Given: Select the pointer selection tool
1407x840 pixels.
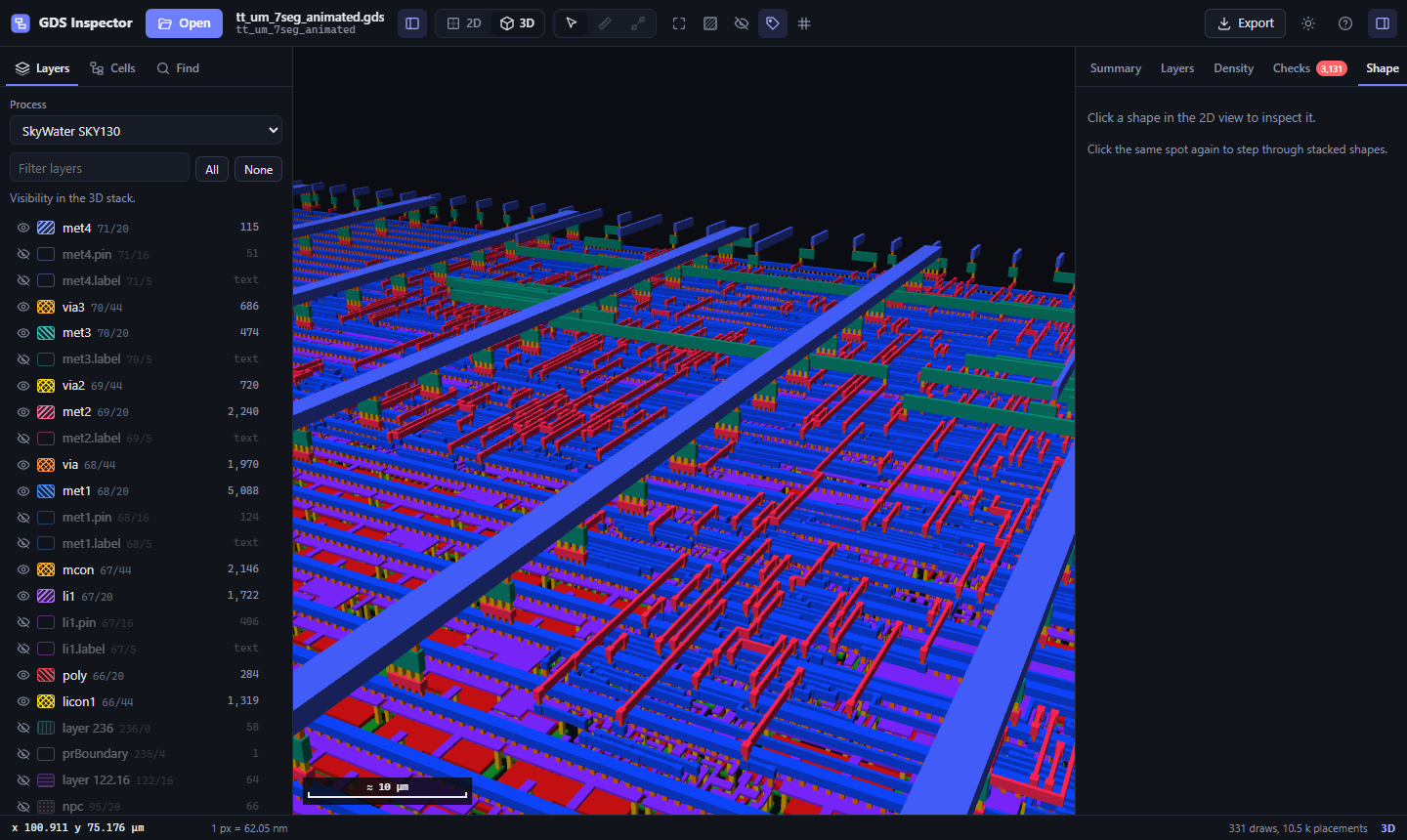Looking at the screenshot, I should [572, 23].
